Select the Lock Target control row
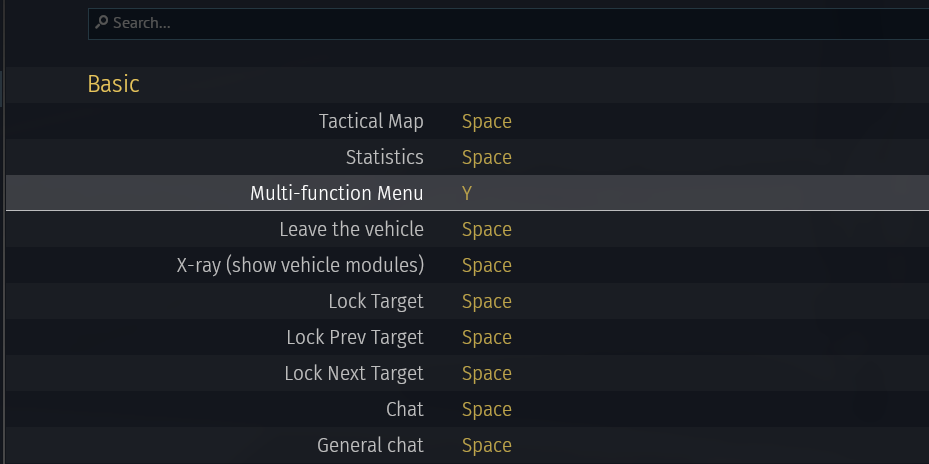929x464 pixels. point(467,301)
